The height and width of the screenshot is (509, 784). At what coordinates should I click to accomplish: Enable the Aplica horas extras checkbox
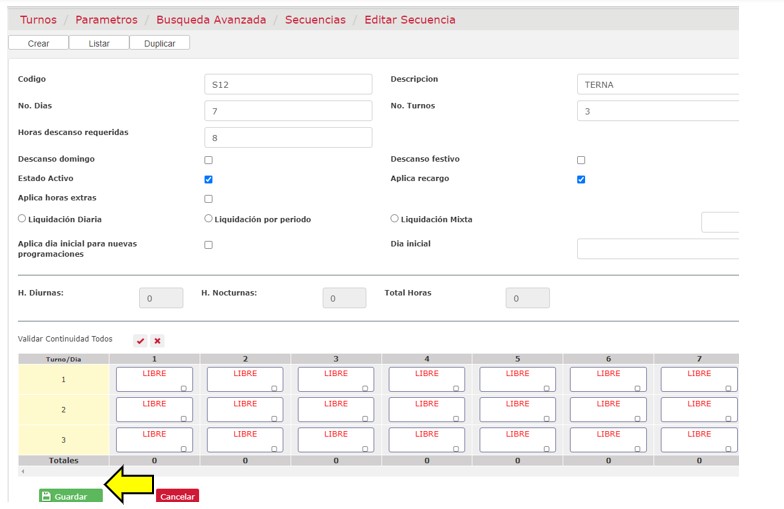pyautogui.click(x=208, y=199)
